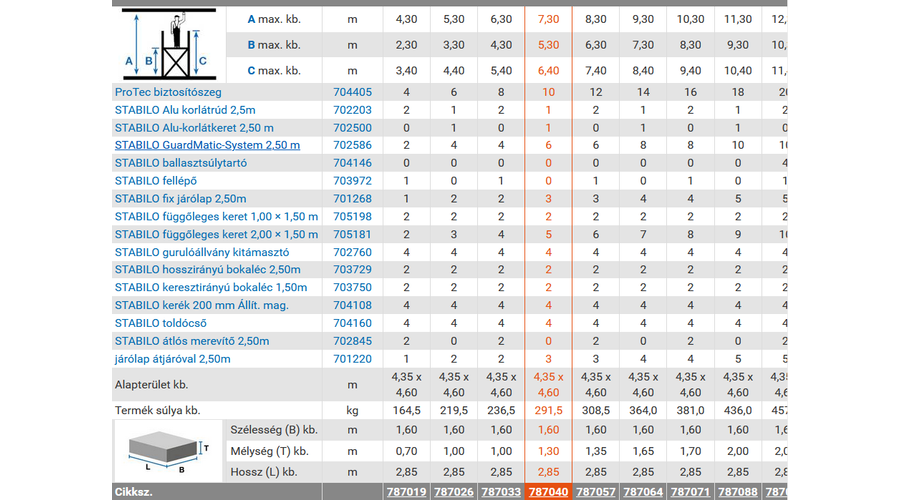Click highlighted depth value 1,30
Image resolution: width=900 pixels, height=500 pixels.
(x=548, y=451)
